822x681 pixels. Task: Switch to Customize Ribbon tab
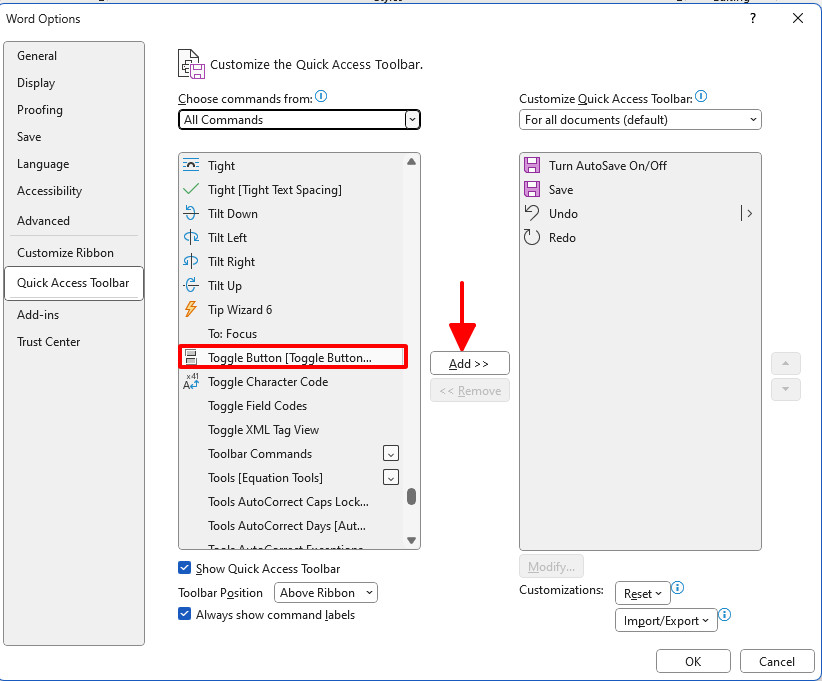pos(74,253)
